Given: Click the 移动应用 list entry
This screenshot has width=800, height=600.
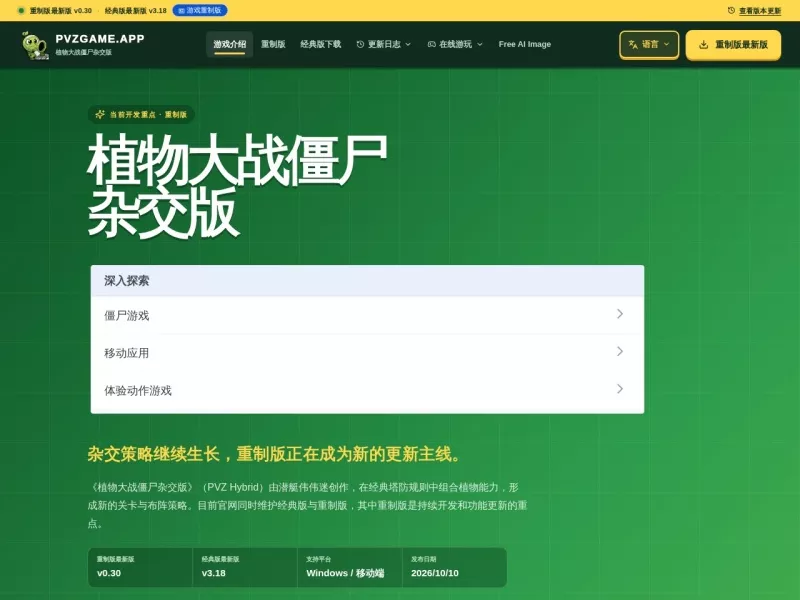Looking at the screenshot, I should tap(367, 353).
